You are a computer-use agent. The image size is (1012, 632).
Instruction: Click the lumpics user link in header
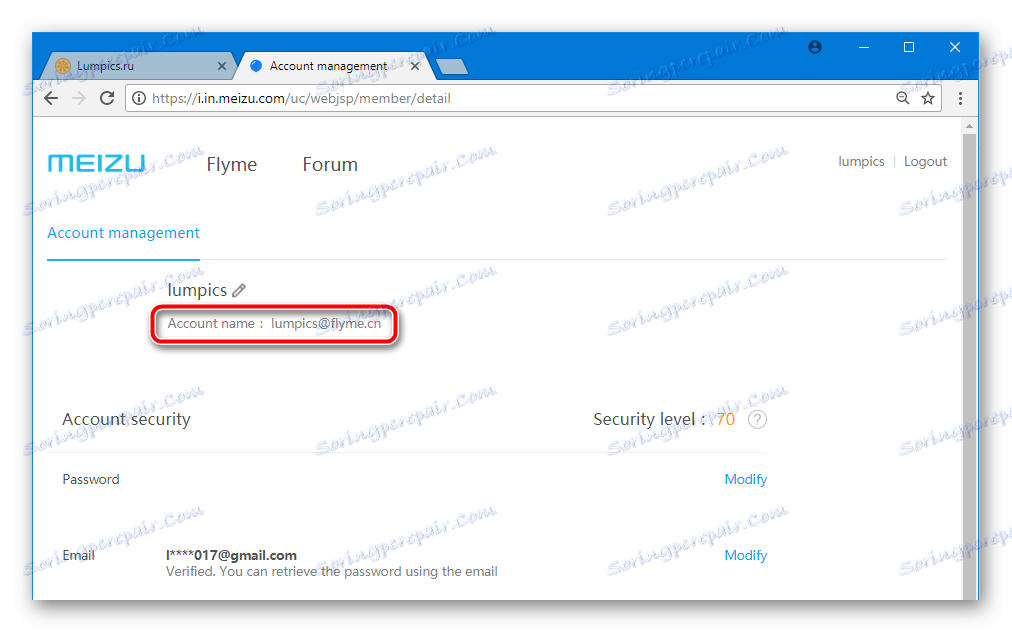pyautogui.click(x=861, y=161)
